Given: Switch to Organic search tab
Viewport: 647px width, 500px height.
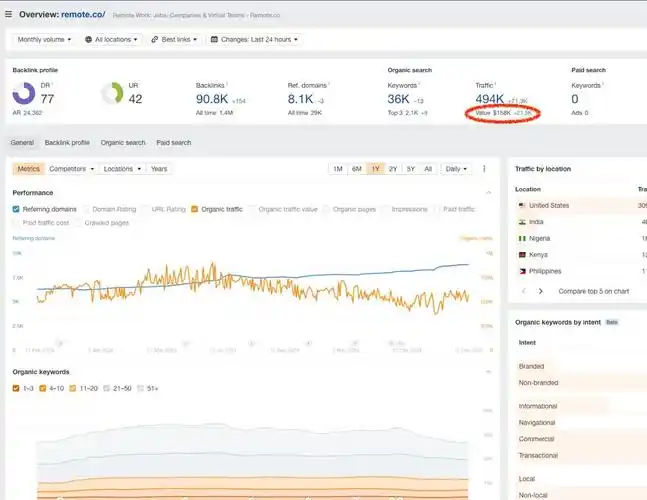Looking at the screenshot, I should pos(123,142).
